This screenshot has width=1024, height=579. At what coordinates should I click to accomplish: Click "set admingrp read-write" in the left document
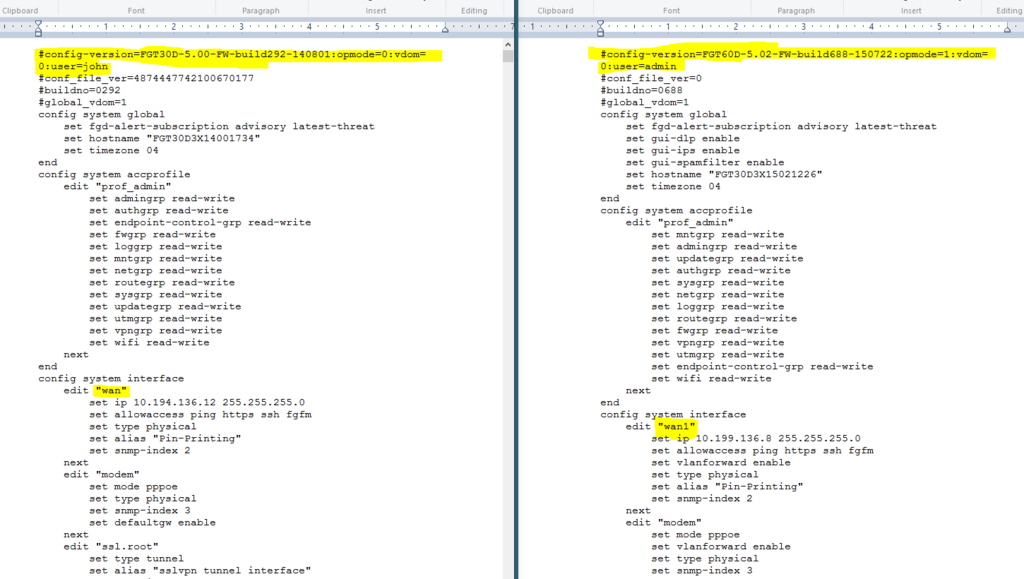click(162, 198)
